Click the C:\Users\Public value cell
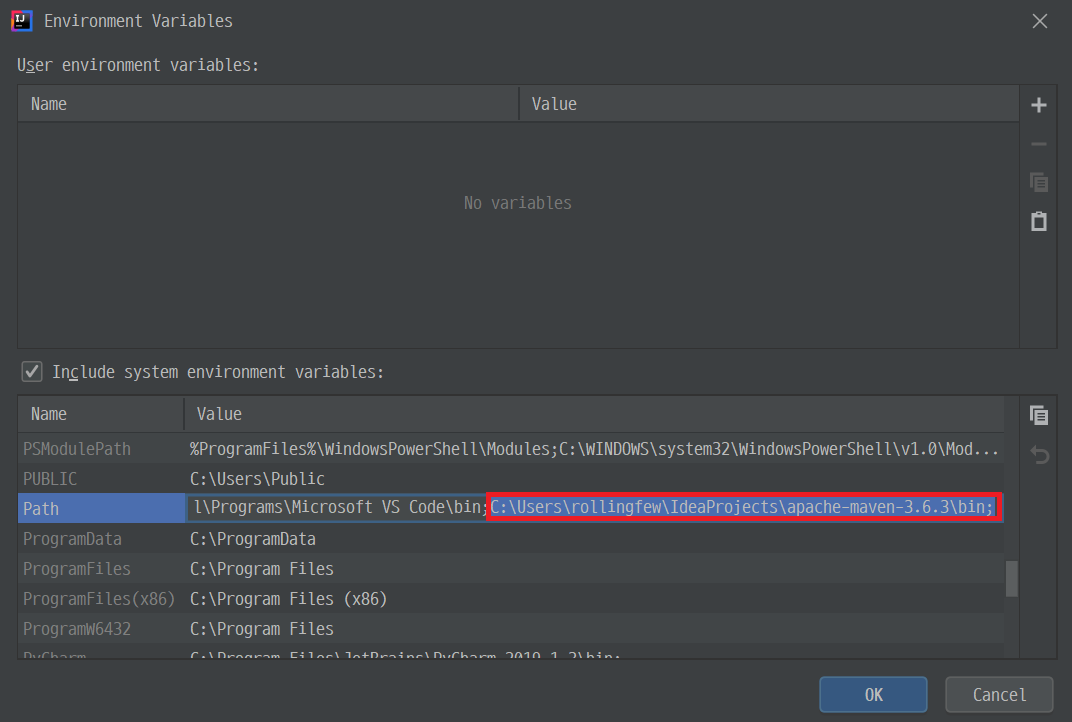Viewport: 1072px width, 722px height. coord(257,479)
